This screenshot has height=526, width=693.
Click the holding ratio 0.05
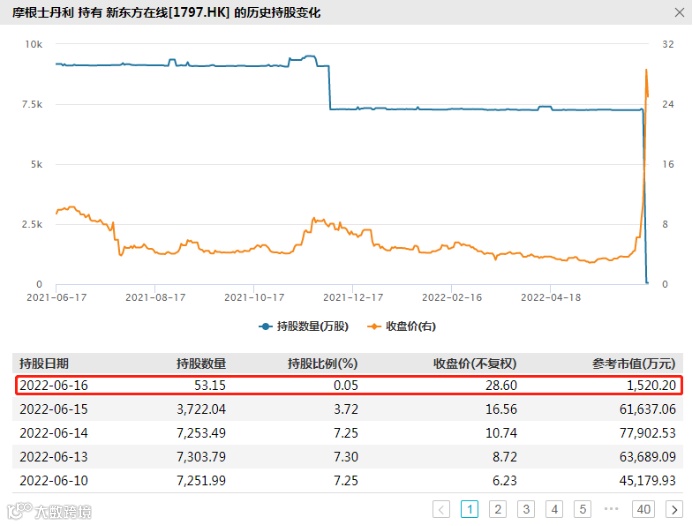(346, 385)
